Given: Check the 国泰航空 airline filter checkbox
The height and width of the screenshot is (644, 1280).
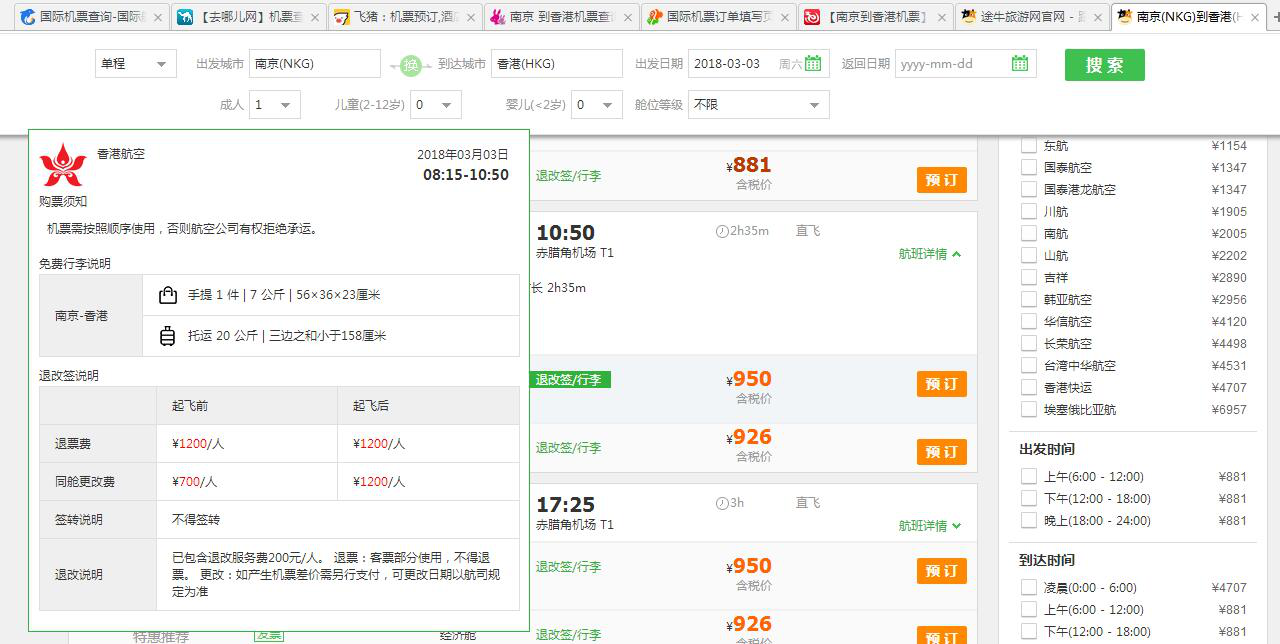Looking at the screenshot, I should point(1028,167).
